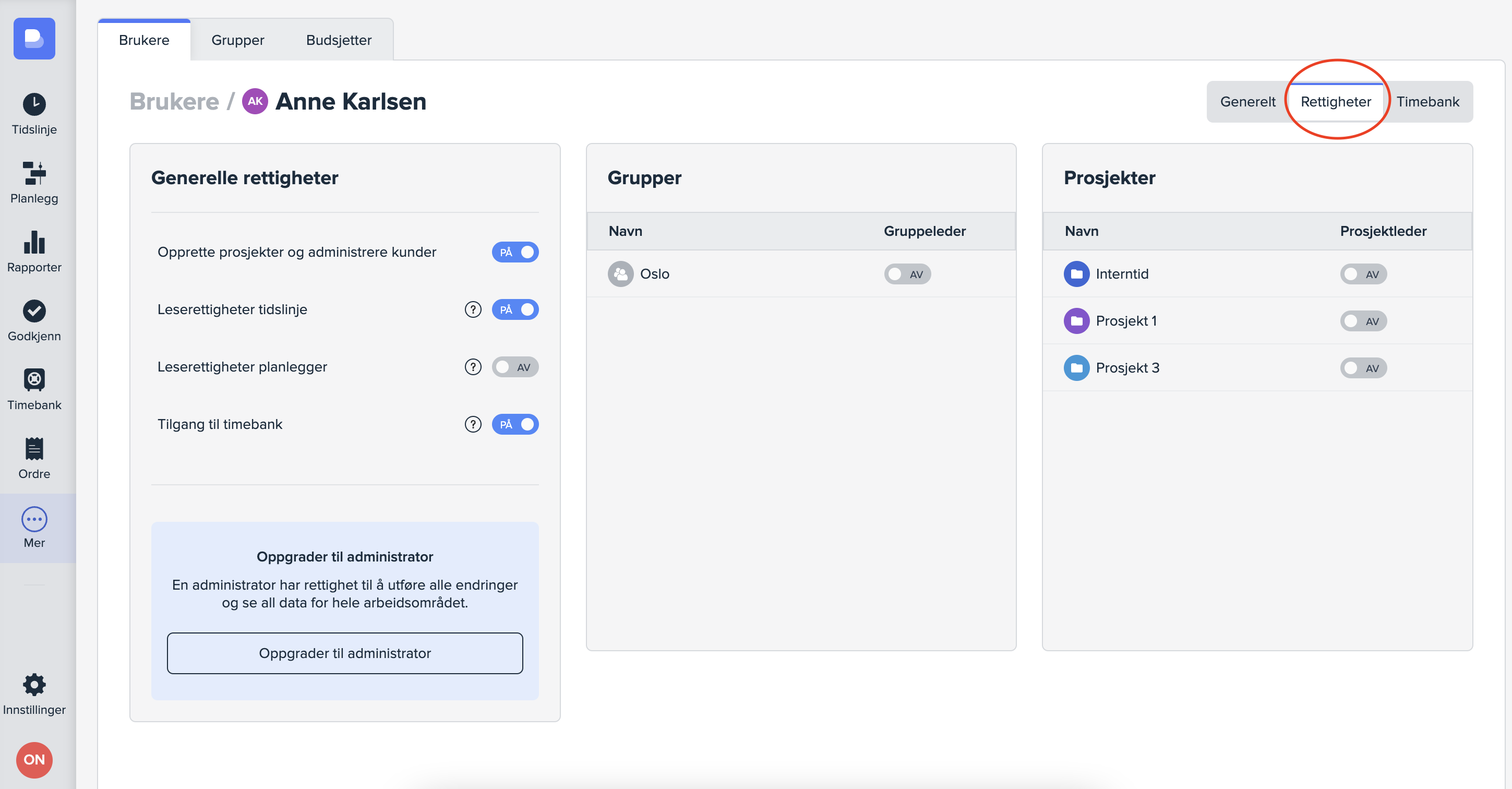This screenshot has width=1512, height=789.
Task: Open the Godkjenn checkmark icon
Action: click(34, 311)
